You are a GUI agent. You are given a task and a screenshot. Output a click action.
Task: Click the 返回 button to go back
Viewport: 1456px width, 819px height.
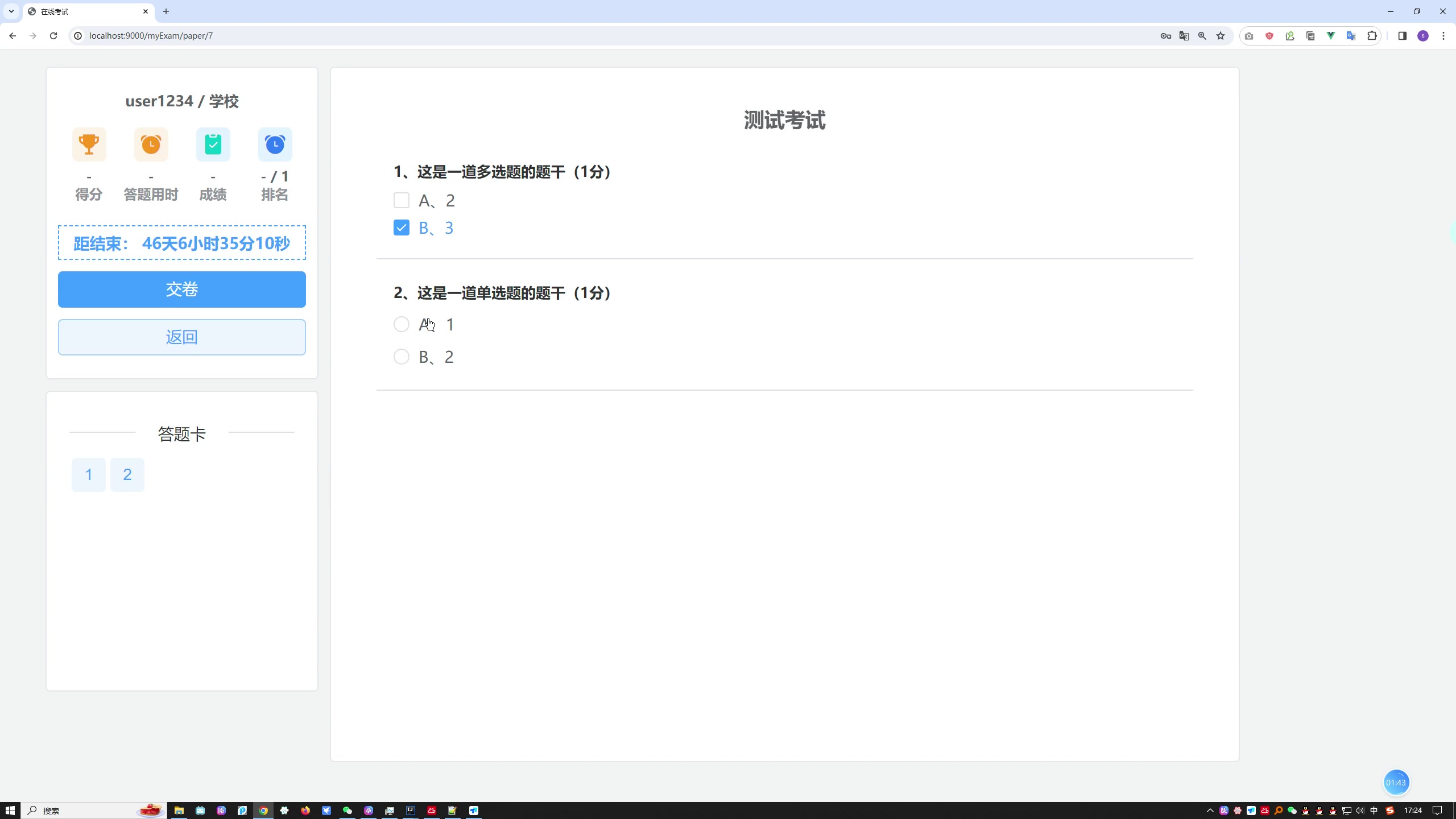point(182,337)
